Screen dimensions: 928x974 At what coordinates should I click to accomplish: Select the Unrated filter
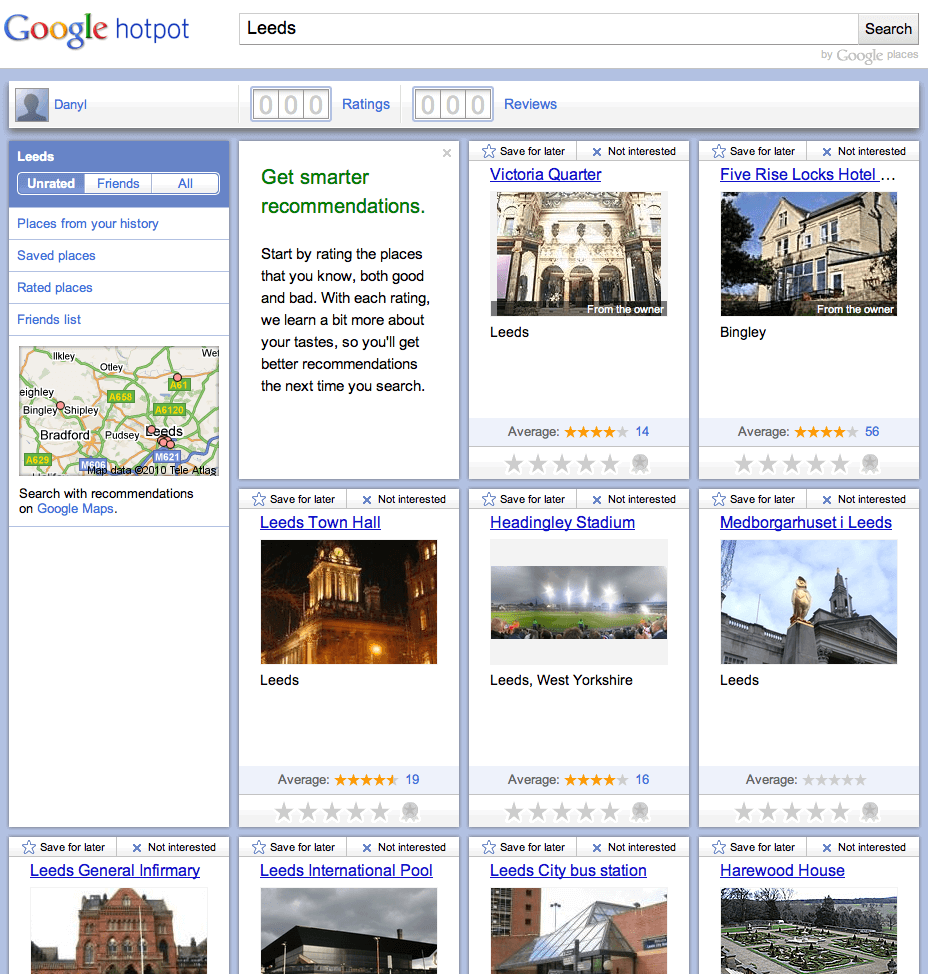coord(51,184)
